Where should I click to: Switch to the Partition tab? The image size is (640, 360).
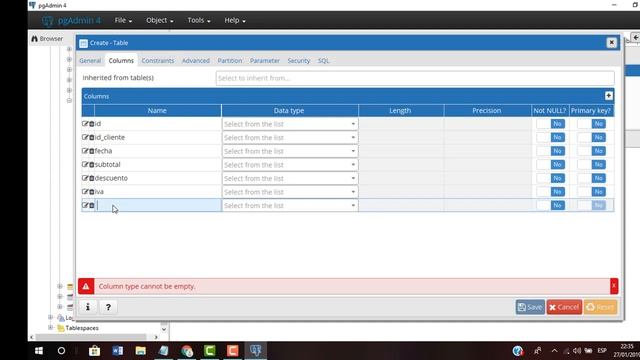[230, 60]
